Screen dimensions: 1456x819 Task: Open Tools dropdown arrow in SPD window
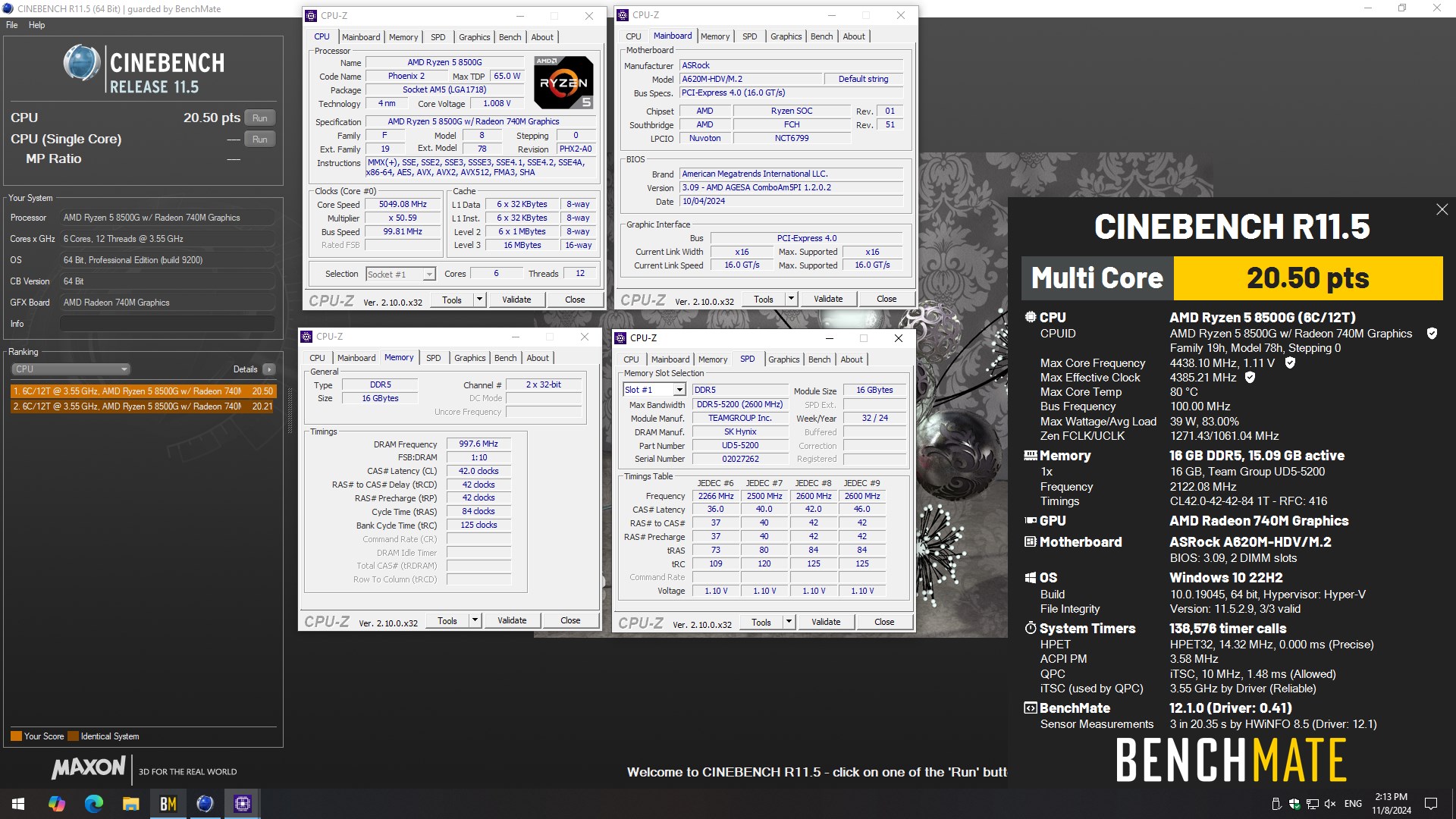[x=789, y=622]
